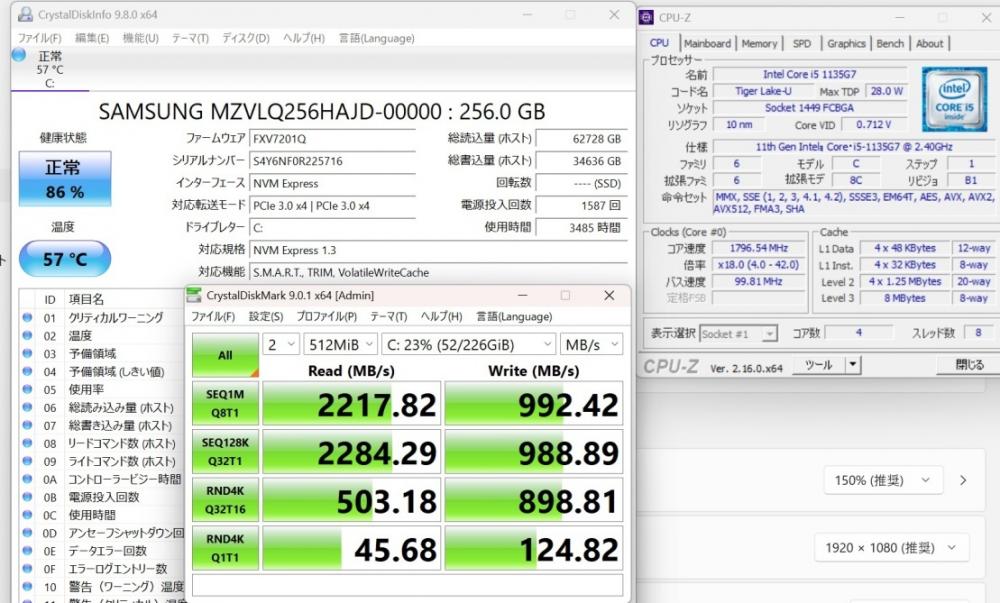
Task: Click the CPU-Z 閉じる button
Action: coord(968,365)
